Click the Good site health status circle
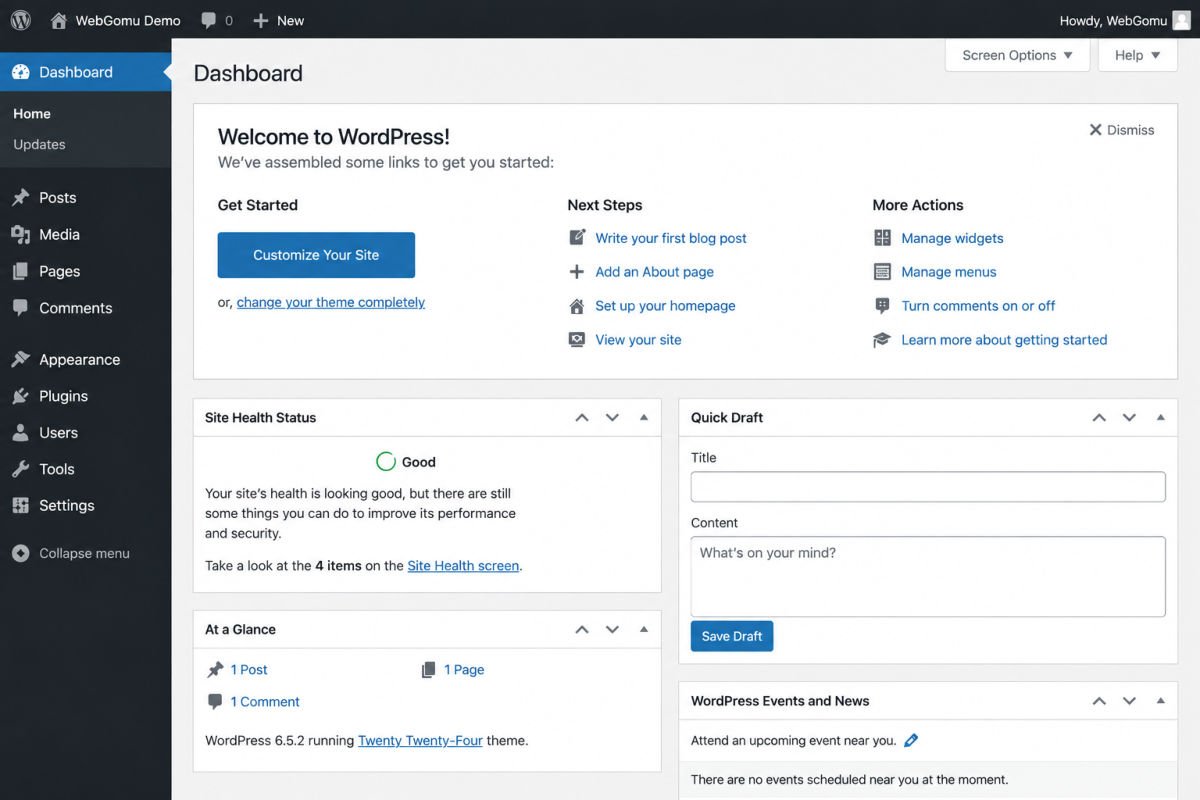This screenshot has width=1200, height=800. click(x=386, y=462)
